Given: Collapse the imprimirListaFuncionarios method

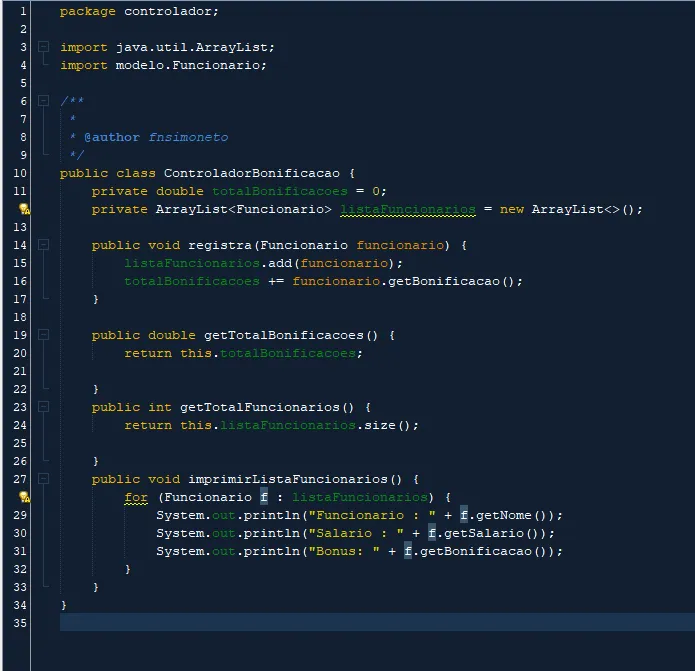Looking at the screenshot, I should pyautogui.click(x=43, y=479).
